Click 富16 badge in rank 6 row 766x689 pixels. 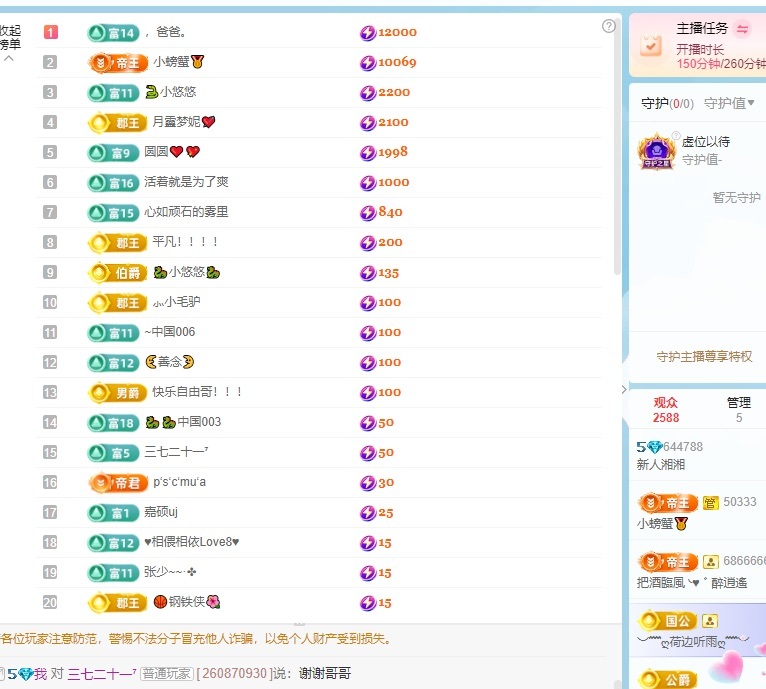pyautogui.click(x=113, y=183)
